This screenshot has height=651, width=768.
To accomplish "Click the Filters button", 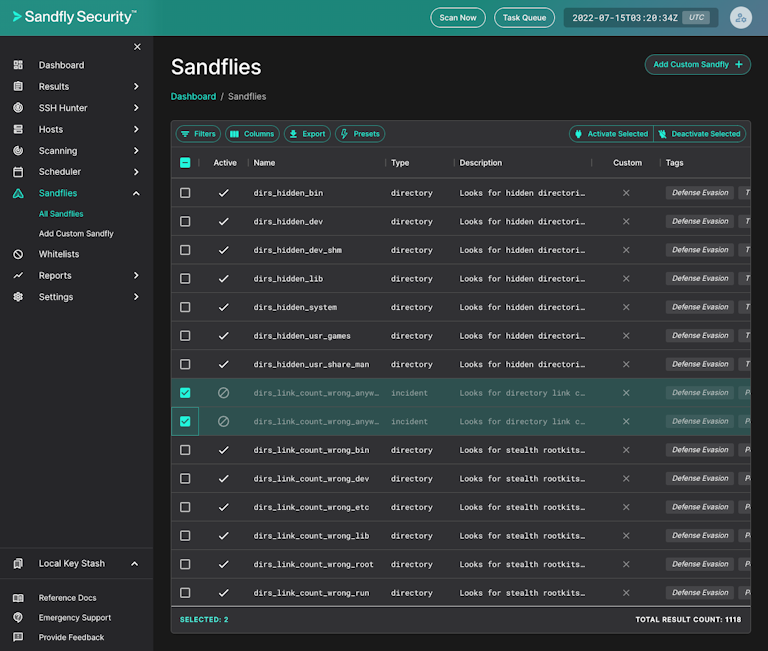I will pos(198,134).
